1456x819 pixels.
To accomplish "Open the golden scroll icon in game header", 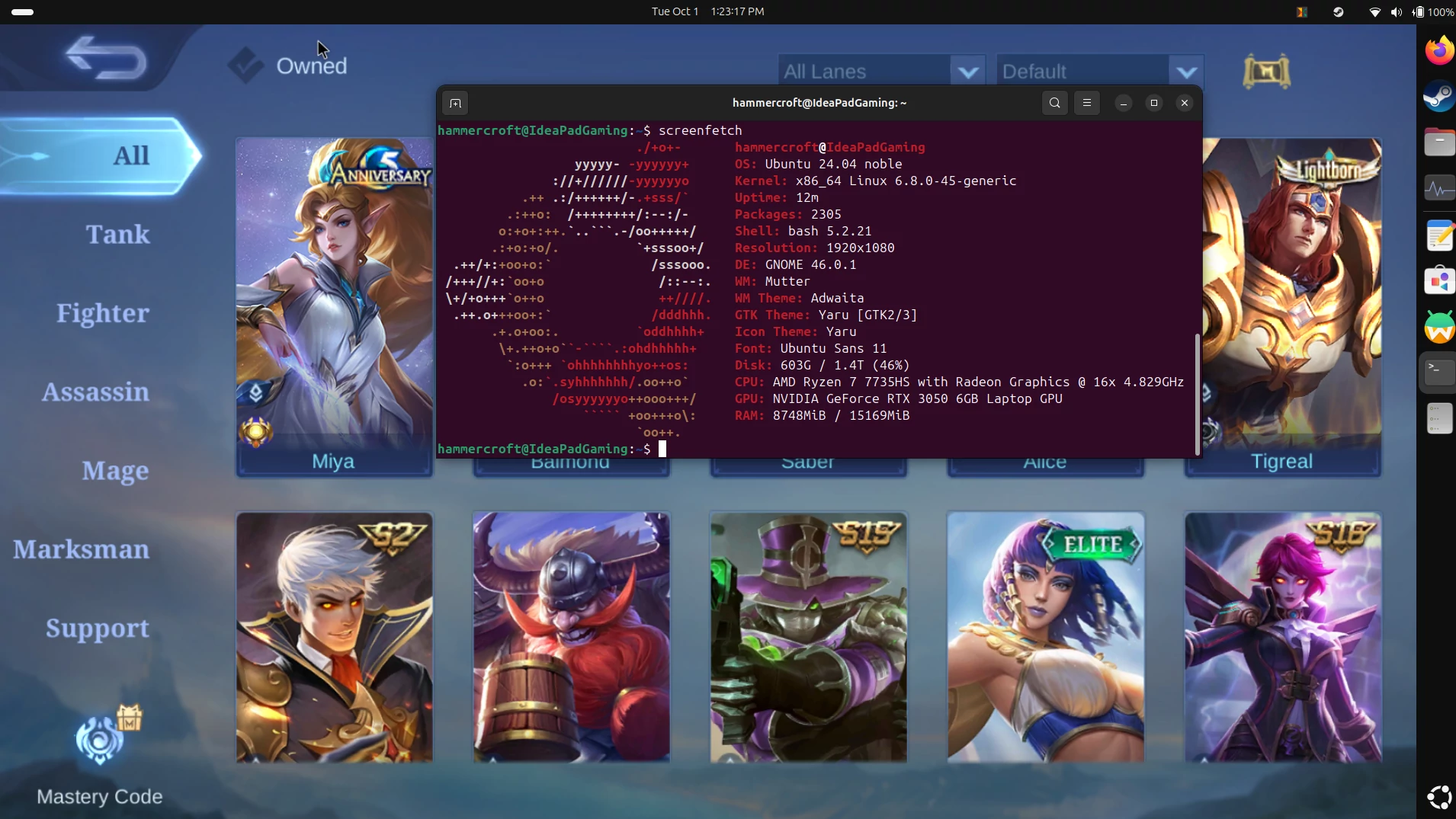I will click(1266, 72).
